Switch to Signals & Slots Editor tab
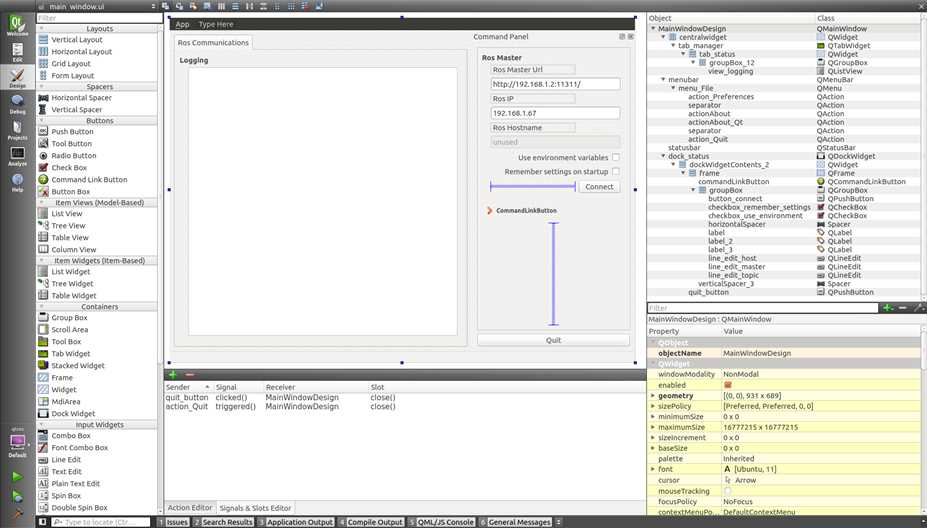The height and width of the screenshot is (528, 927). pos(255,508)
